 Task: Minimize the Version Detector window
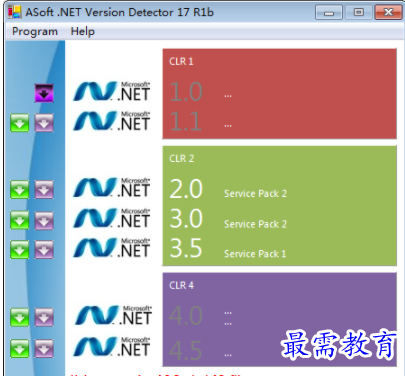[x=329, y=13]
